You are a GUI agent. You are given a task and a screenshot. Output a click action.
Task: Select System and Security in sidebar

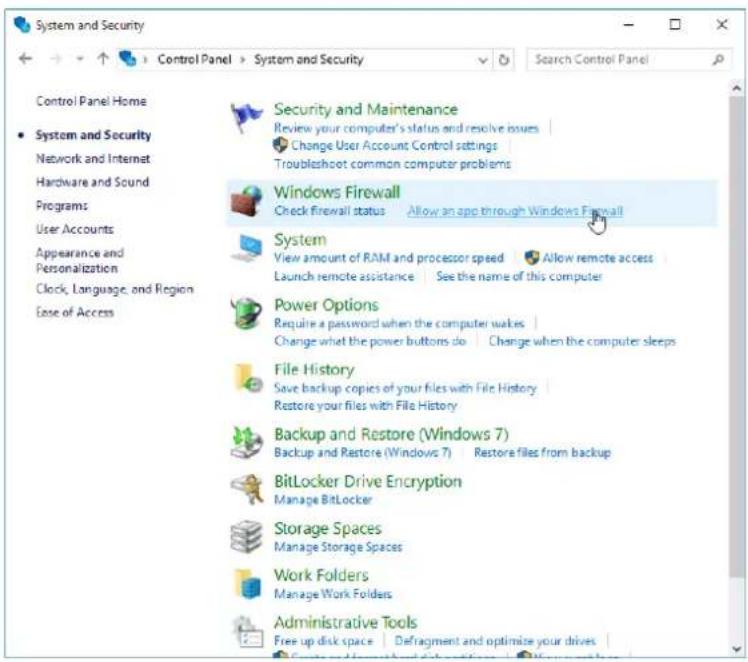pyautogui.click(x=93, y=135)
